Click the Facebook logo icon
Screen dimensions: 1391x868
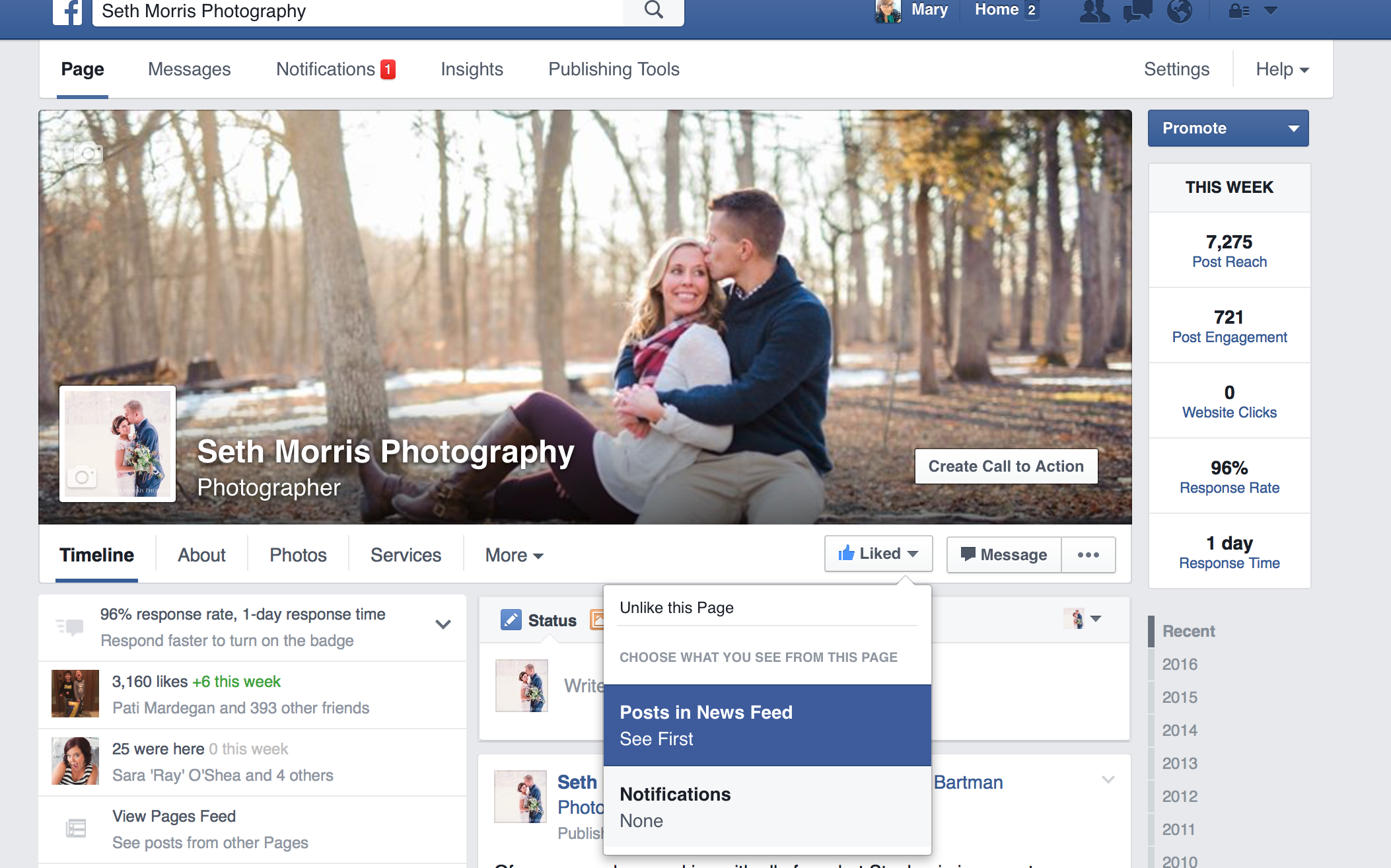(x=67, y=12)
